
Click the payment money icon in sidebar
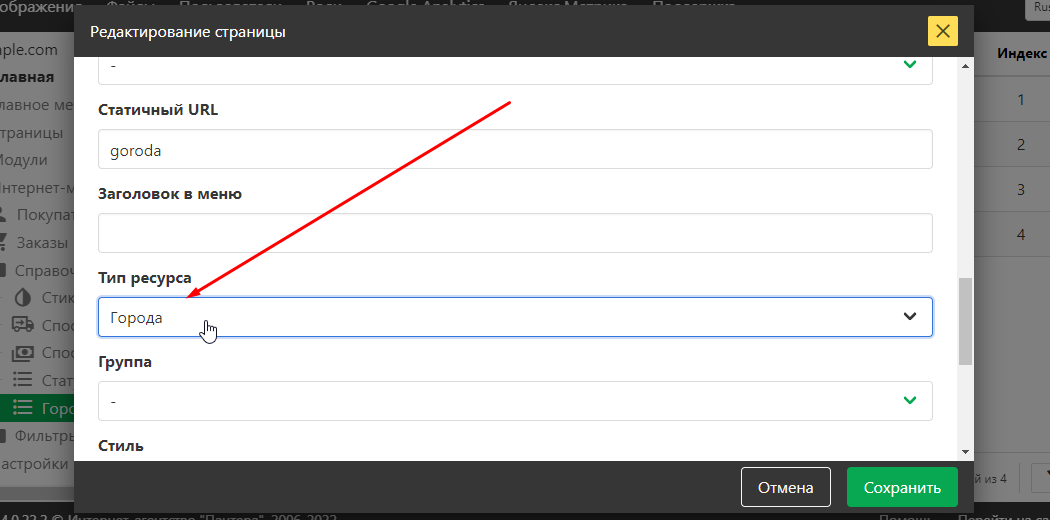click(23, 353)
